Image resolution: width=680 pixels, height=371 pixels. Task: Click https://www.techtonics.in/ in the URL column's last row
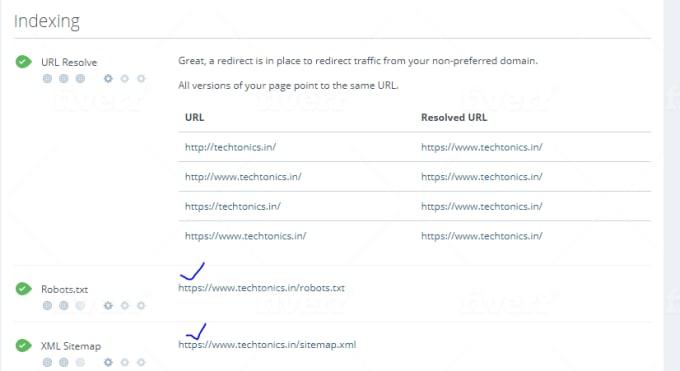pyautogui.click(x=245, y=236)
